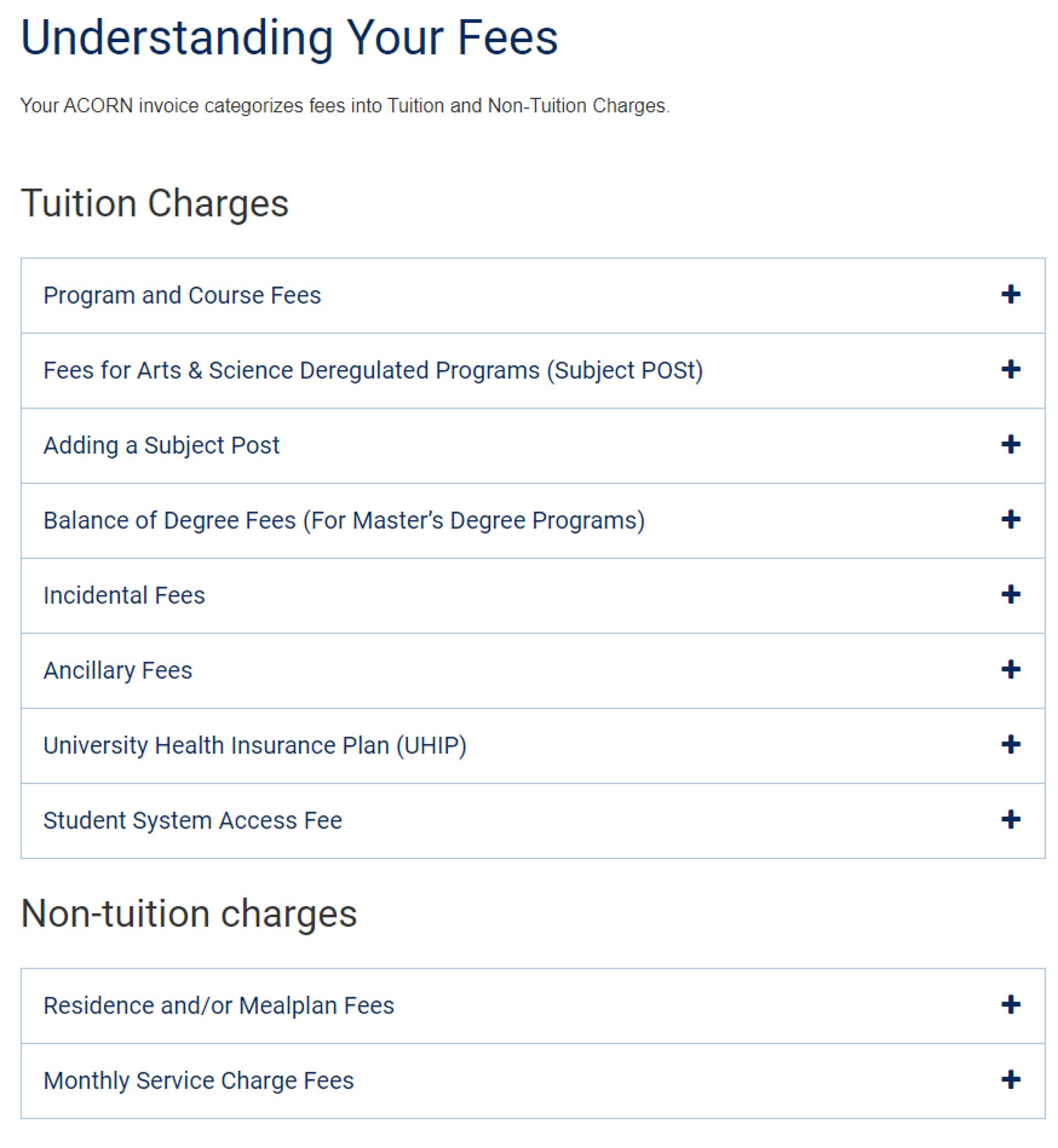Screen dimensions: 1058x1148
Task: Click plus icon for Balance of Degree Fees
Action: point(1011,519)
